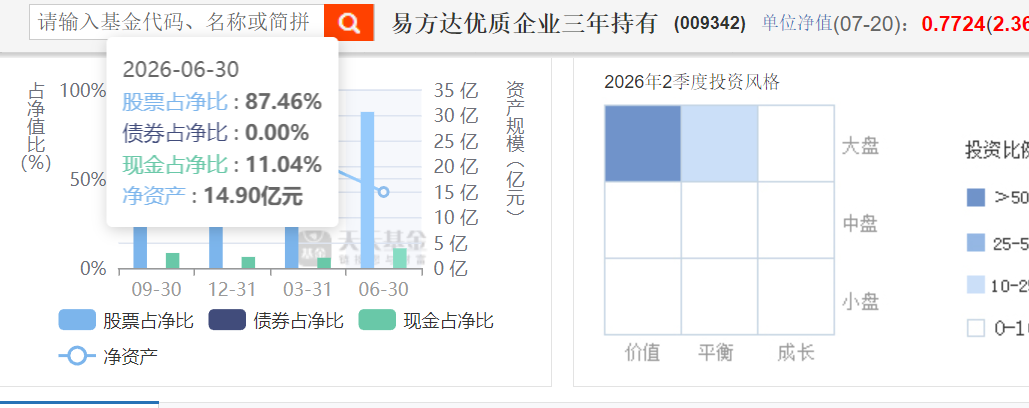Click the 09-30 green cash ratio bar
Viewport: 1029px width, 408px height.
pyautogui.click(x=172, y=261)
